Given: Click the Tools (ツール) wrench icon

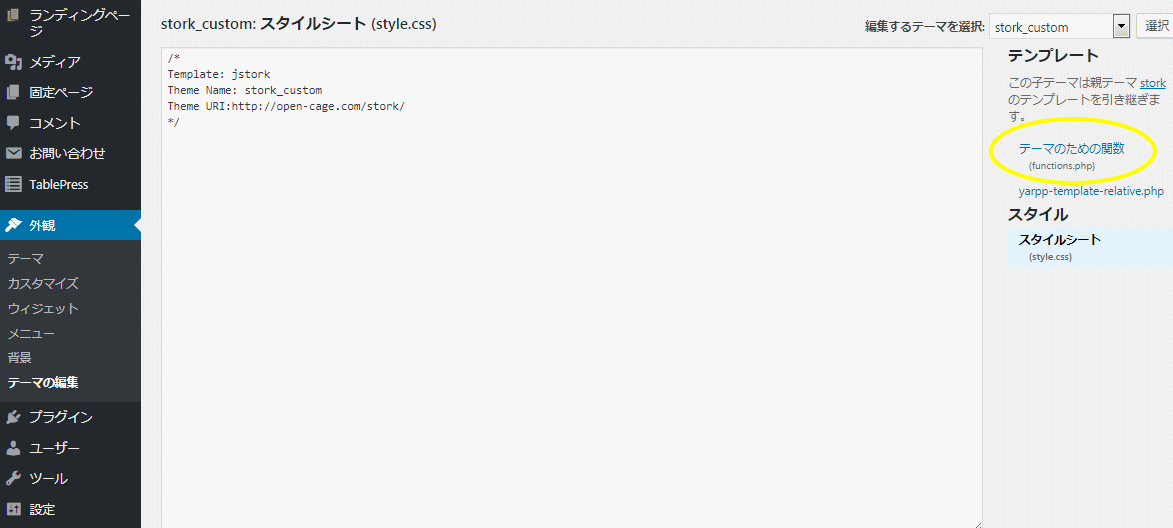Looking at the screenshot, I should coord(13,479).
